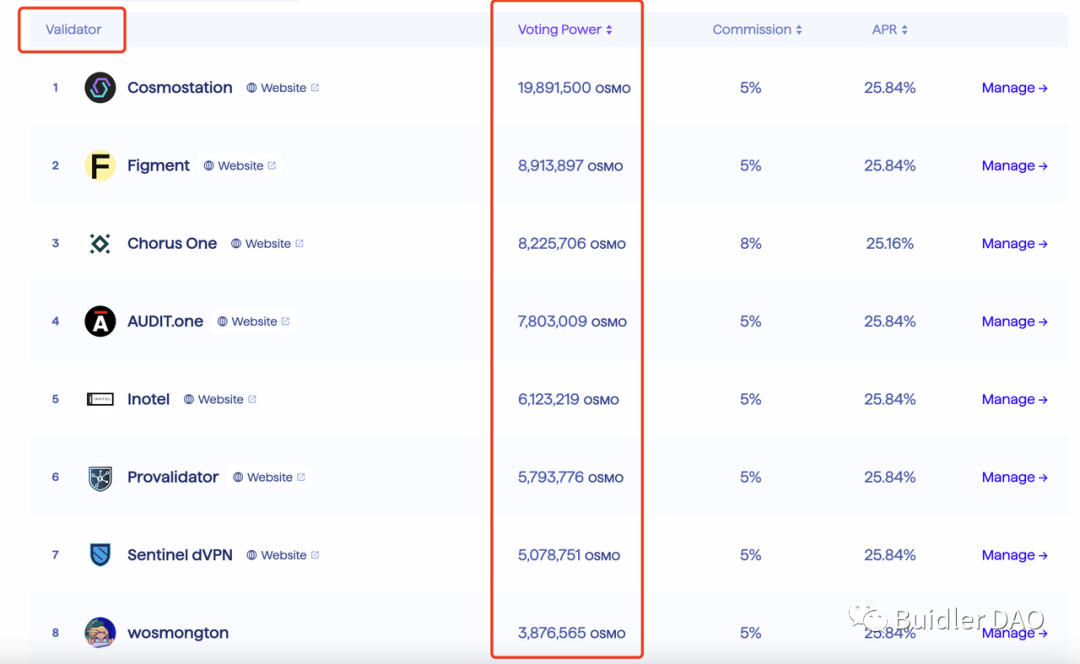
Task: Click Cosmostation 5% commission value
Action: 750,87
